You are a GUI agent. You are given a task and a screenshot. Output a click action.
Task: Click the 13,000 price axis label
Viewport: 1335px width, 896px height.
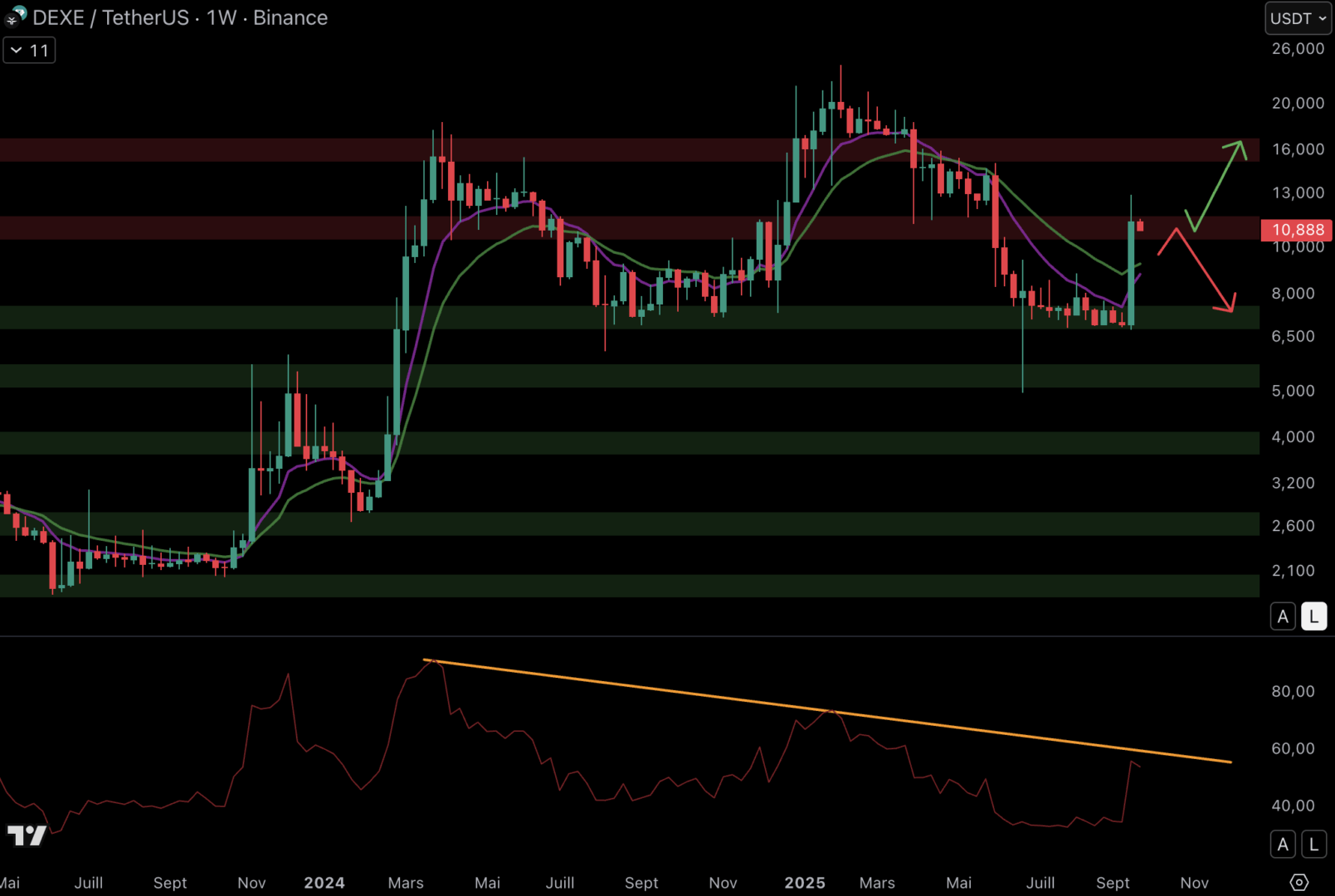click(x=1298, y=192)
